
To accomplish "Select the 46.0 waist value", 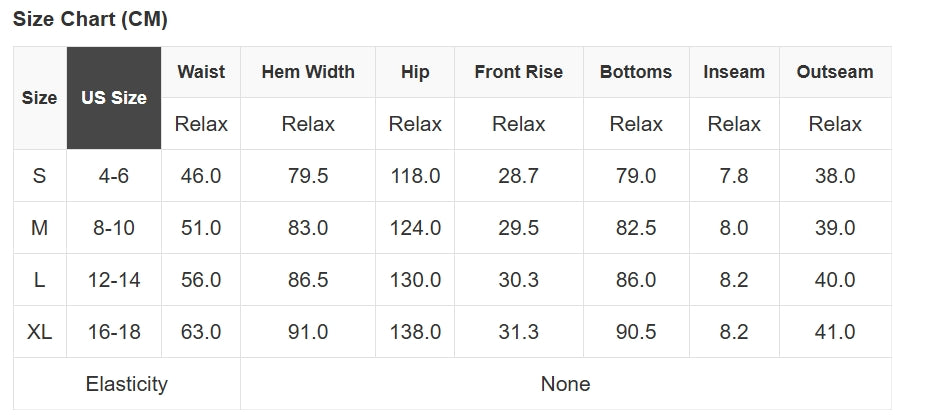I will click(x=201, y=176).
